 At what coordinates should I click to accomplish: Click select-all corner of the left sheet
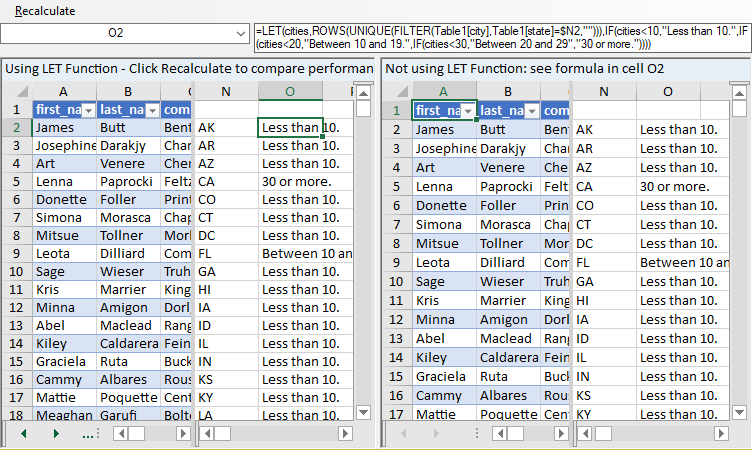[x=16, y=92]
